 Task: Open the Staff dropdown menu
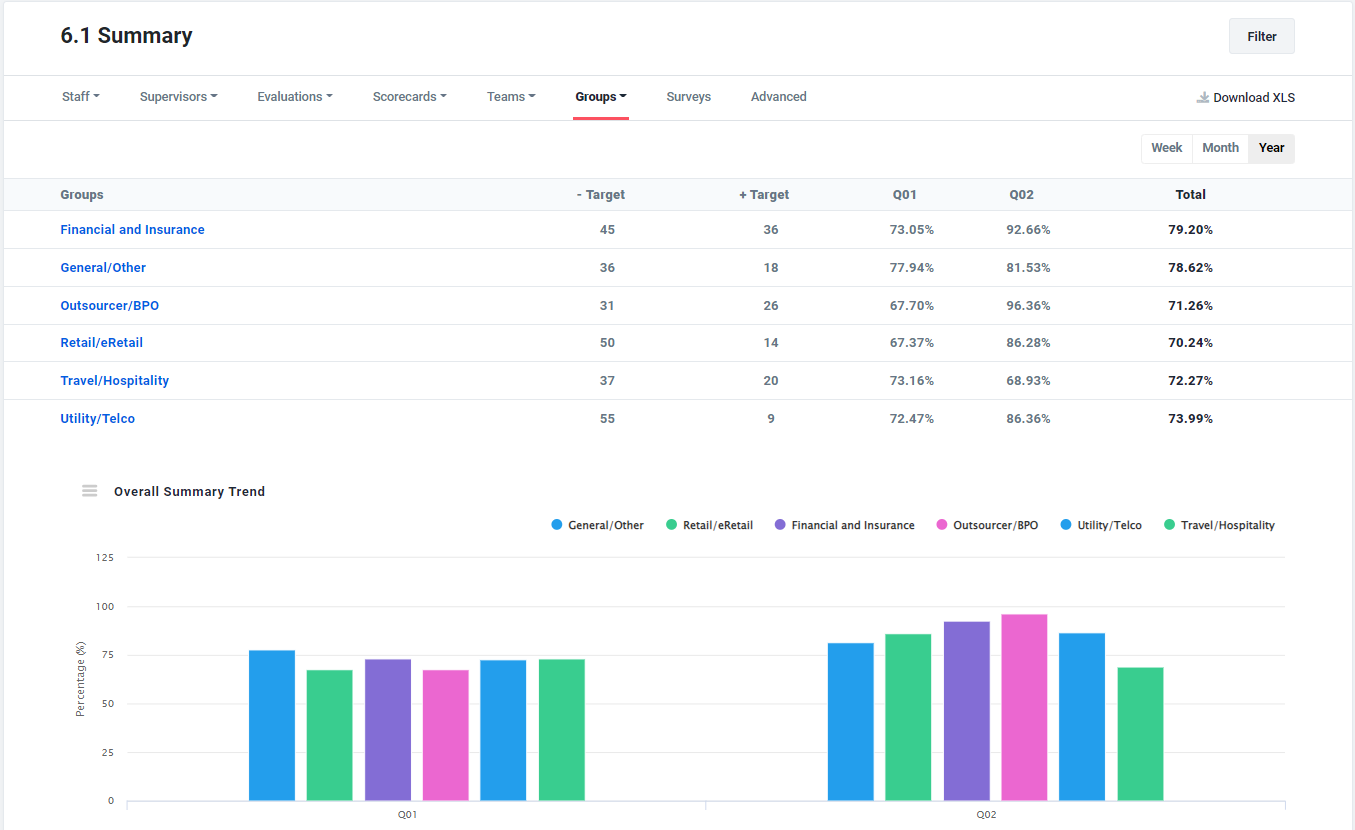coord(80,96)
